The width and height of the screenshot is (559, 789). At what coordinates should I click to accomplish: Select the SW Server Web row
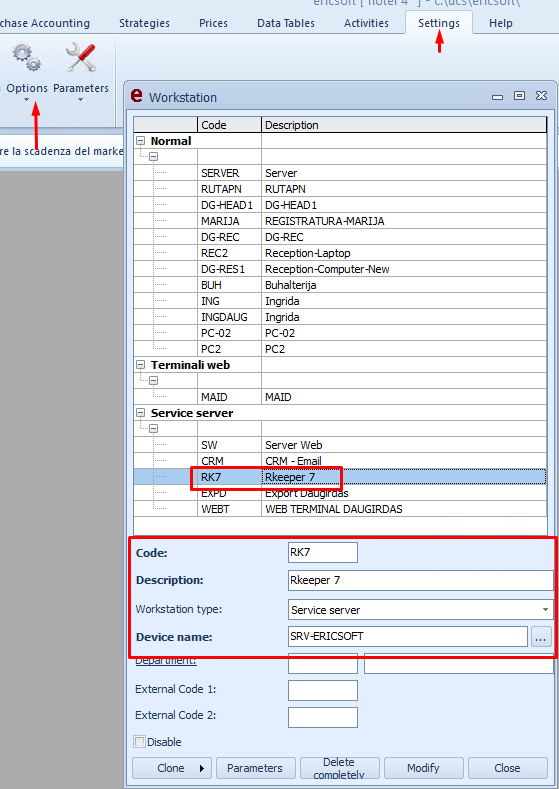pyautogui.click(x=340, y=445)
